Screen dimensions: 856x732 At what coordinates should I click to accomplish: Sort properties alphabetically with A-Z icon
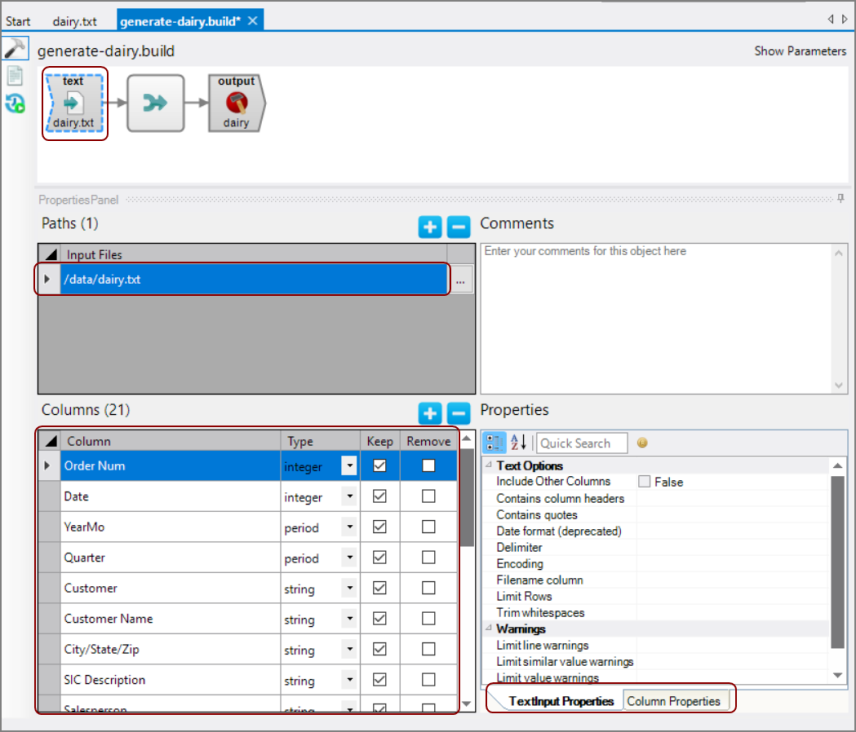(518, 443)
